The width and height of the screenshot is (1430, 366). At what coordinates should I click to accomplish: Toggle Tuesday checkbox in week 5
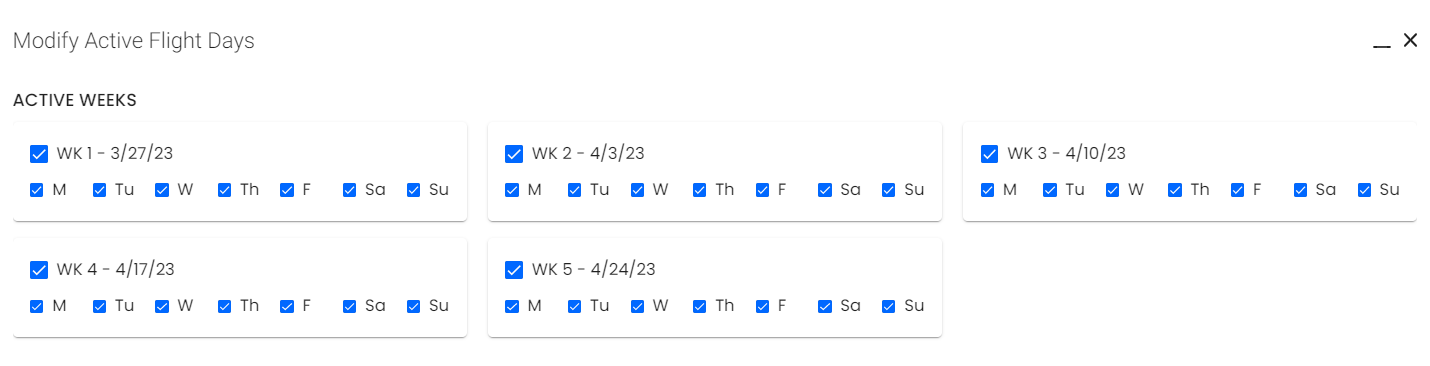575,306
